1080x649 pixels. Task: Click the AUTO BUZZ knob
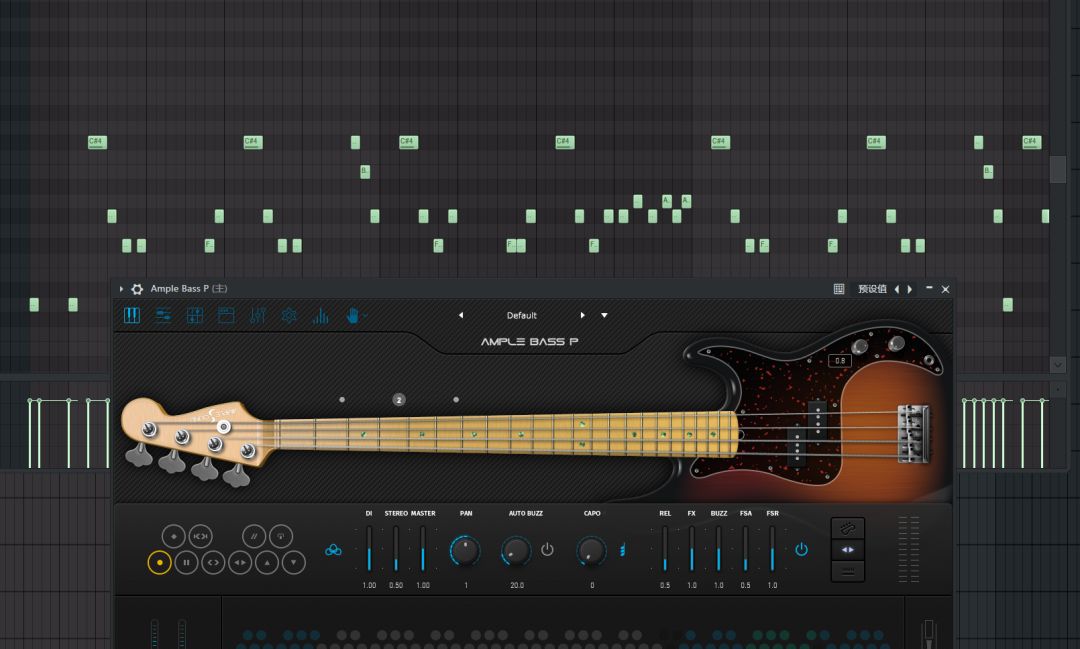[515, 551]
